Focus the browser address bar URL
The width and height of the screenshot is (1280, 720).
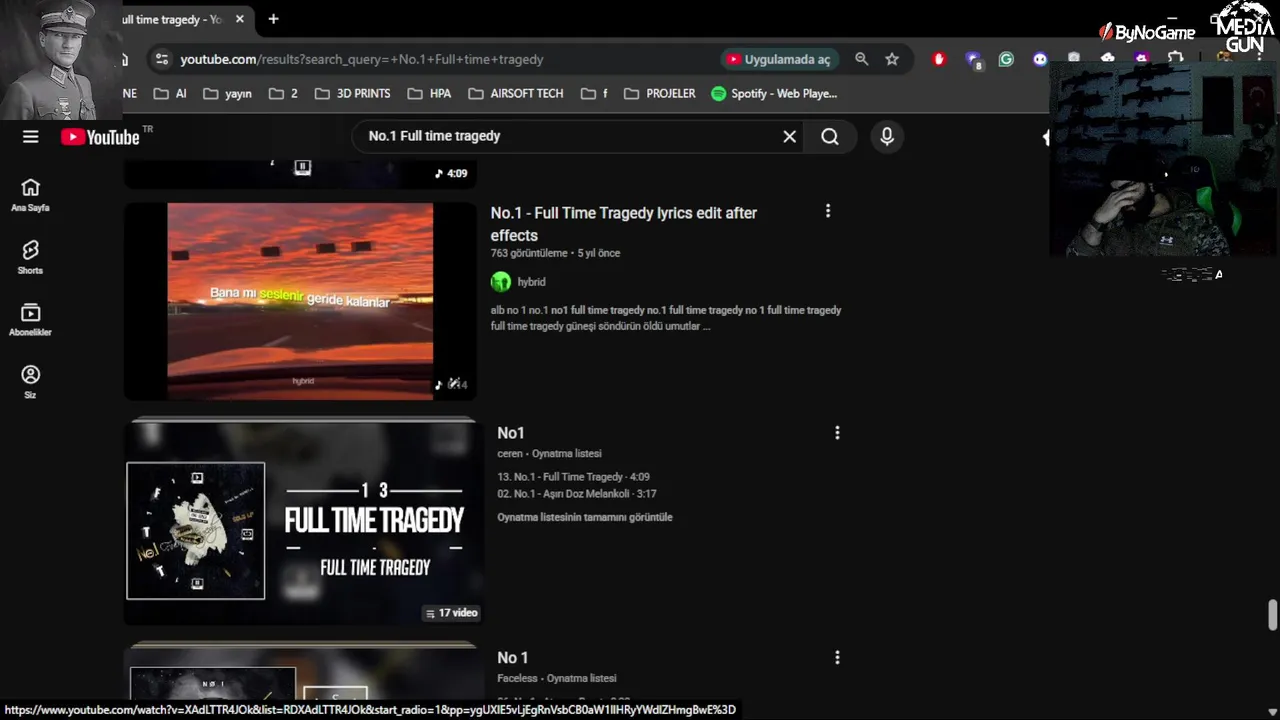tap(361, 59)
